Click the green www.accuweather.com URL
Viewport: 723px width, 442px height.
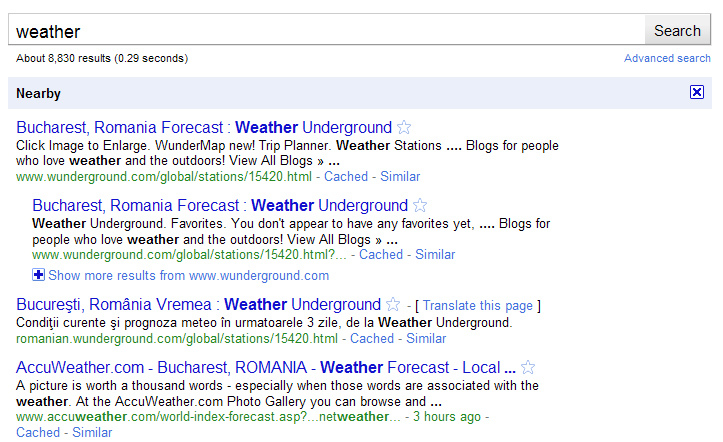pos(208,417)
